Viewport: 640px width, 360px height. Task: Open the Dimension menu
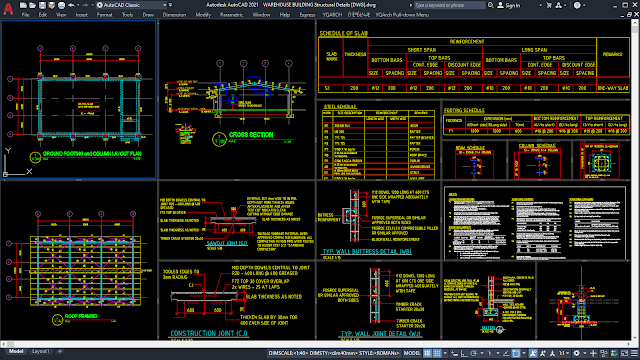[x=174, y=15]
